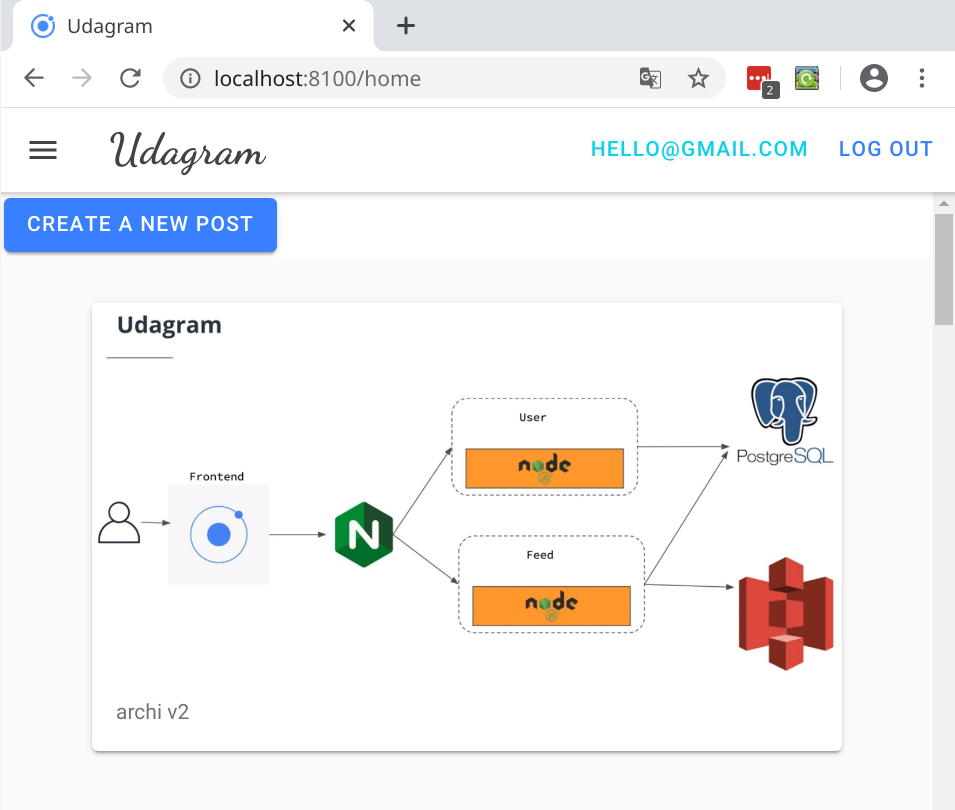
Task: Click CREATE A NEW POST button
Action: tap(141, 224)
